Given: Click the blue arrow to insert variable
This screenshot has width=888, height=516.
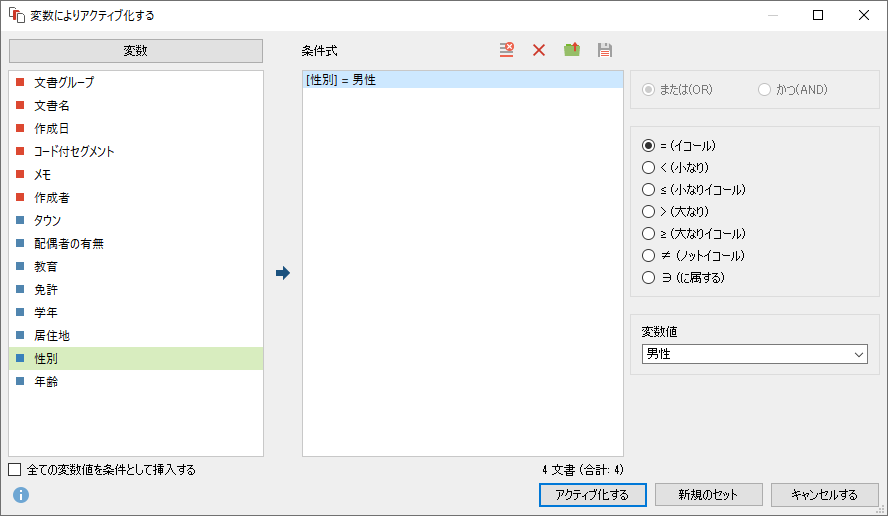Looking at the screenshot, I should [x=283, y=273].
